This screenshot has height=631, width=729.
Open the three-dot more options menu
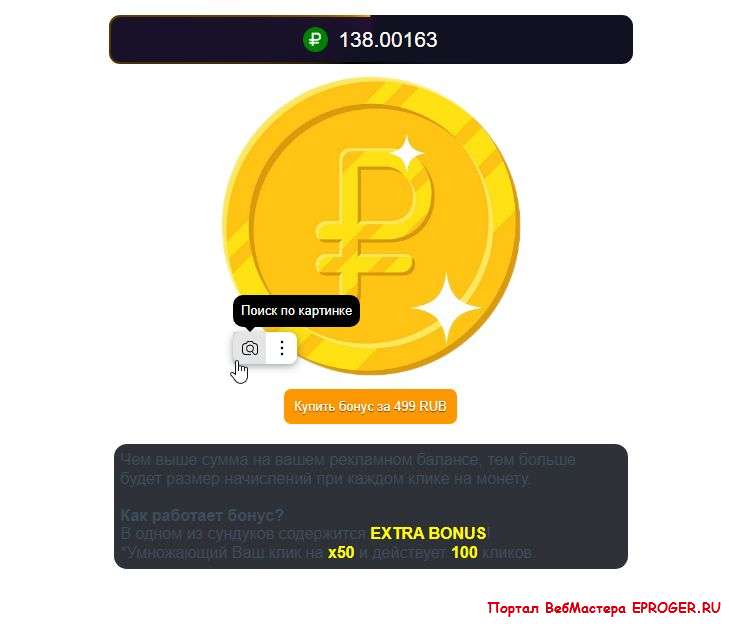282,348
